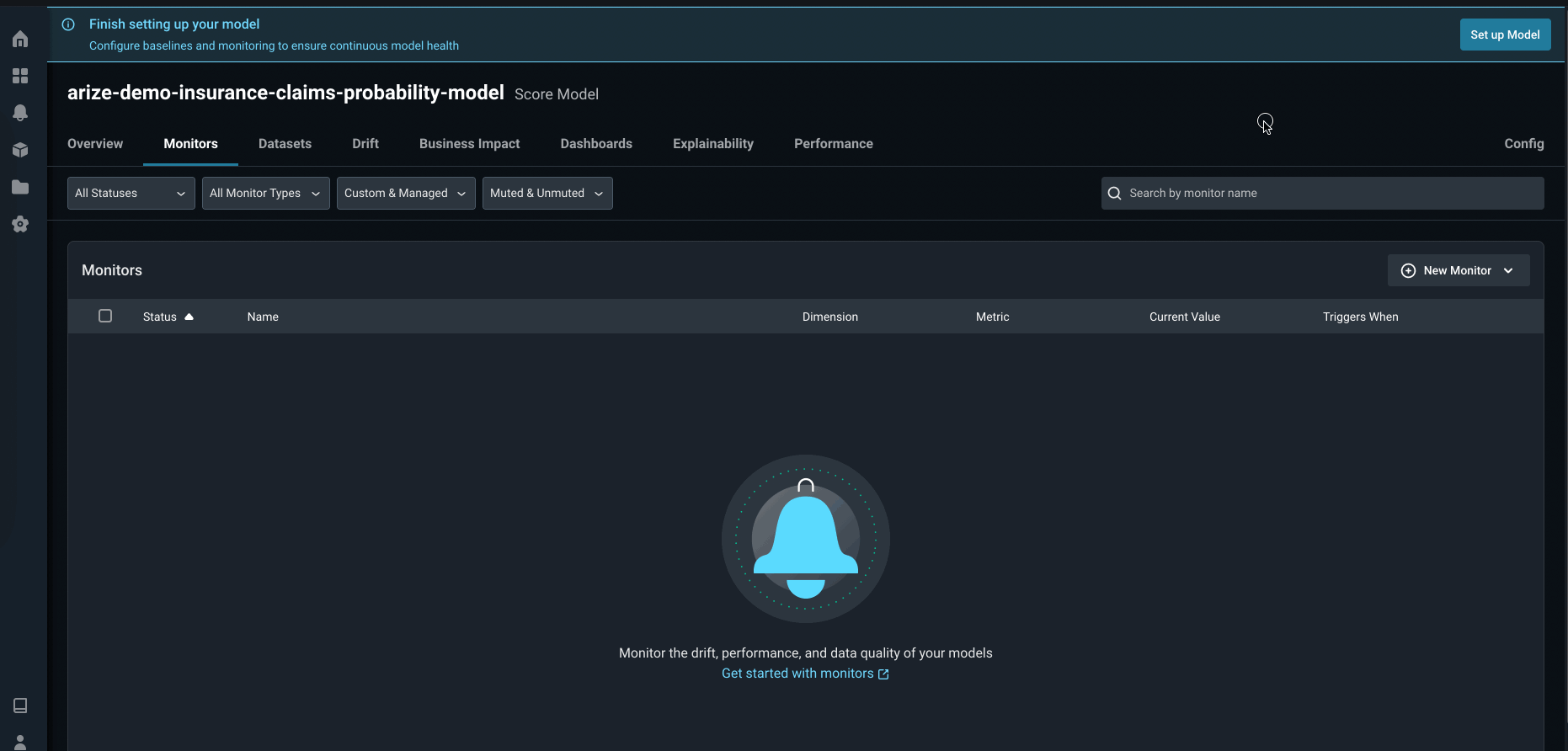Click the Score Model label
Screen dimensions: 1568x751
(557, 94)
